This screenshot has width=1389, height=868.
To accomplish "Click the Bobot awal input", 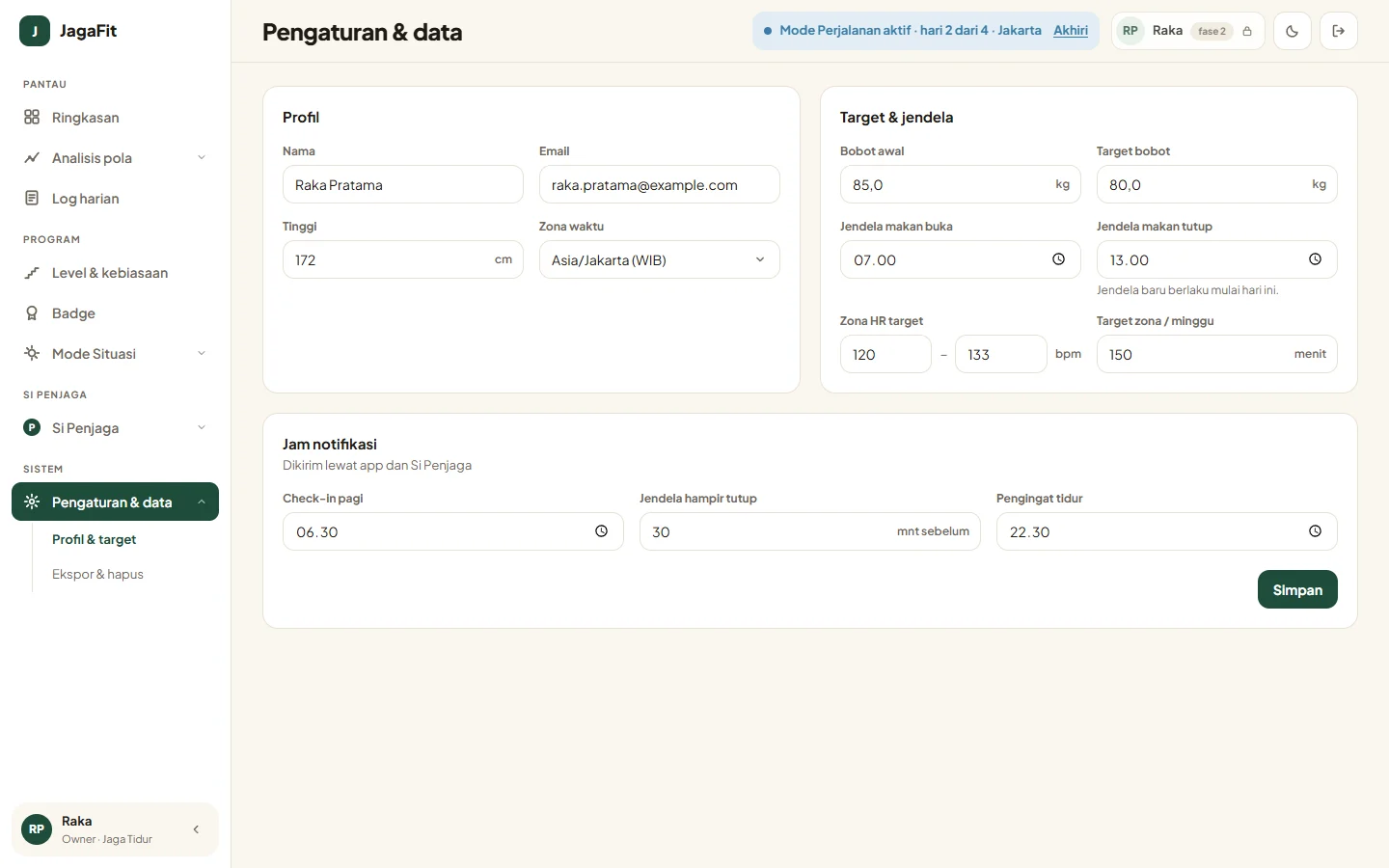I will pyautogui.click(x=961, y=184).
